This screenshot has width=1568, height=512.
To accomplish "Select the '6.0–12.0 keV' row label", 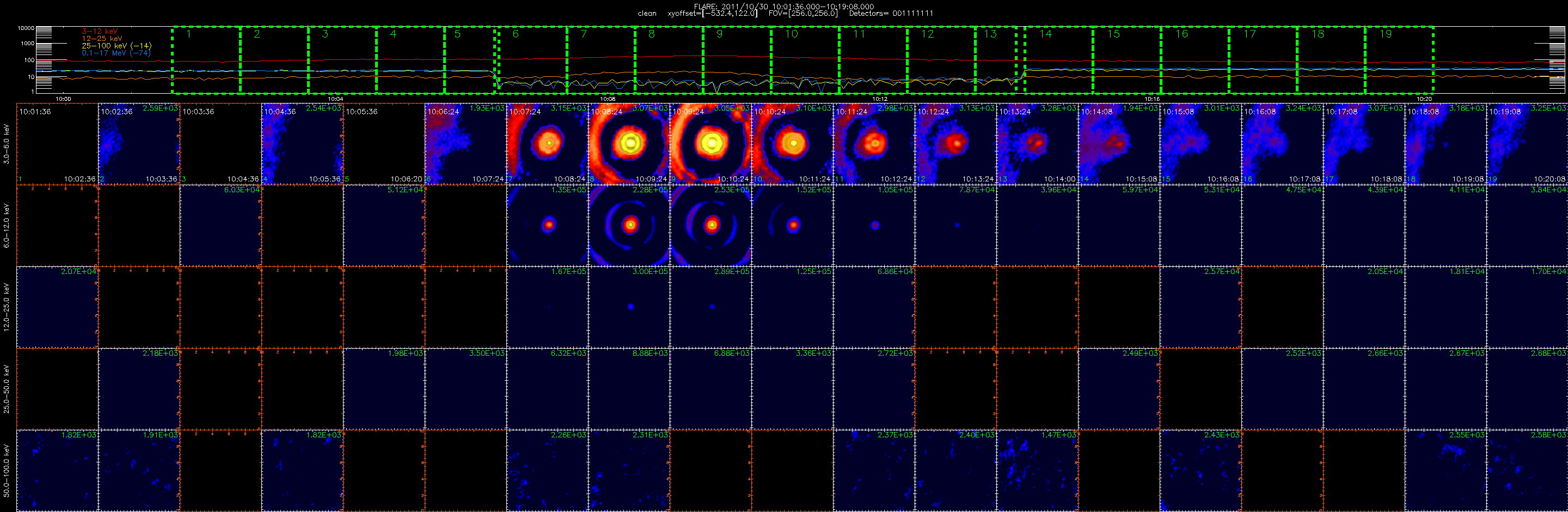I will (7, 225).
